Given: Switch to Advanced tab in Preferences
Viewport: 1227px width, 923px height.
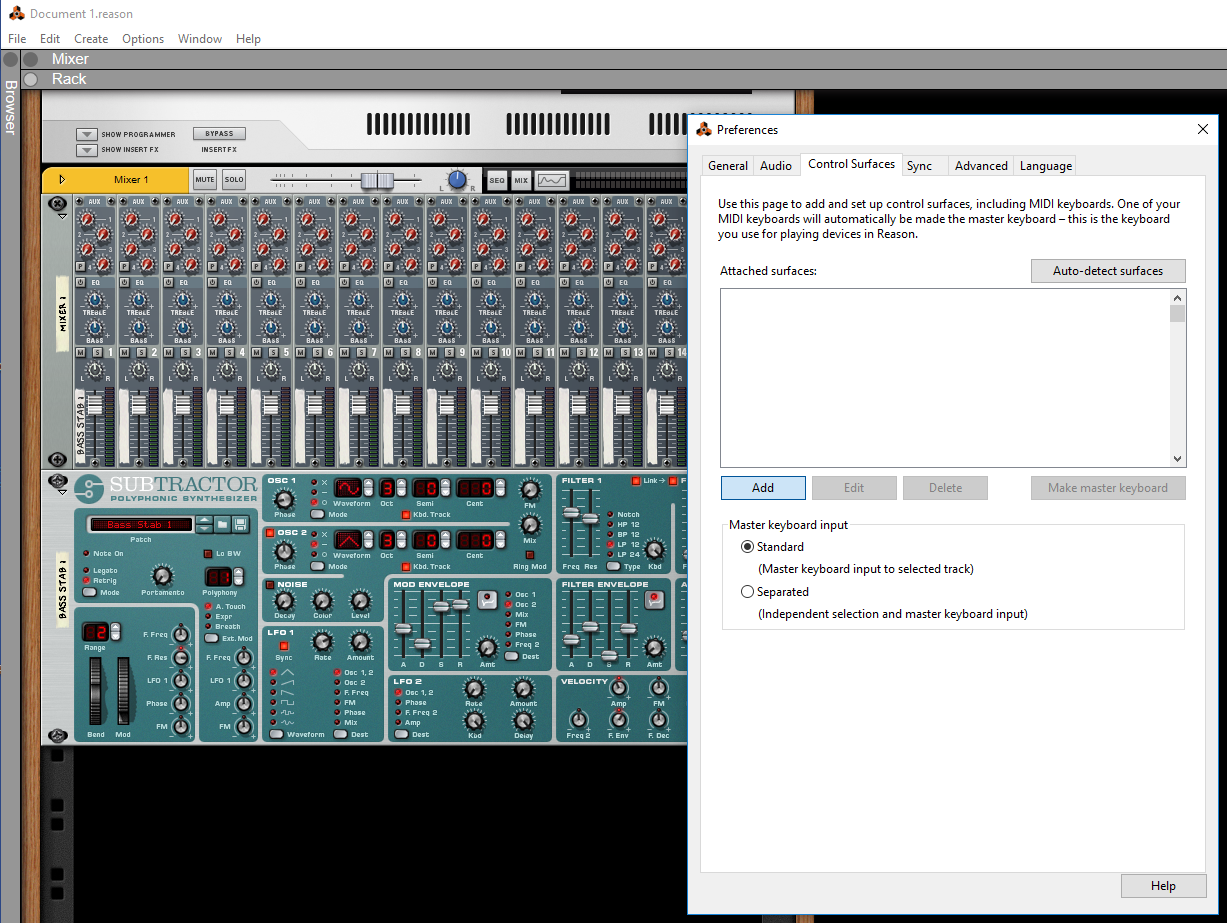Looking at the screenshot, I should click(x=981, y=166).
